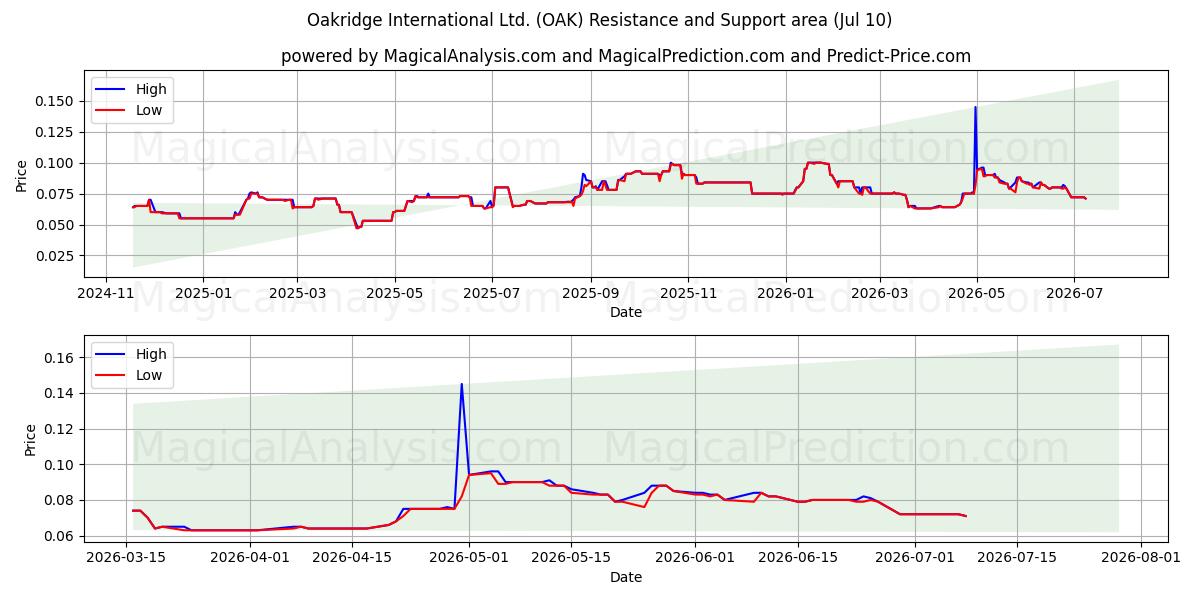
Task: Click the 2026-04-01 x-axis tick label
Action: click(249, 560)
